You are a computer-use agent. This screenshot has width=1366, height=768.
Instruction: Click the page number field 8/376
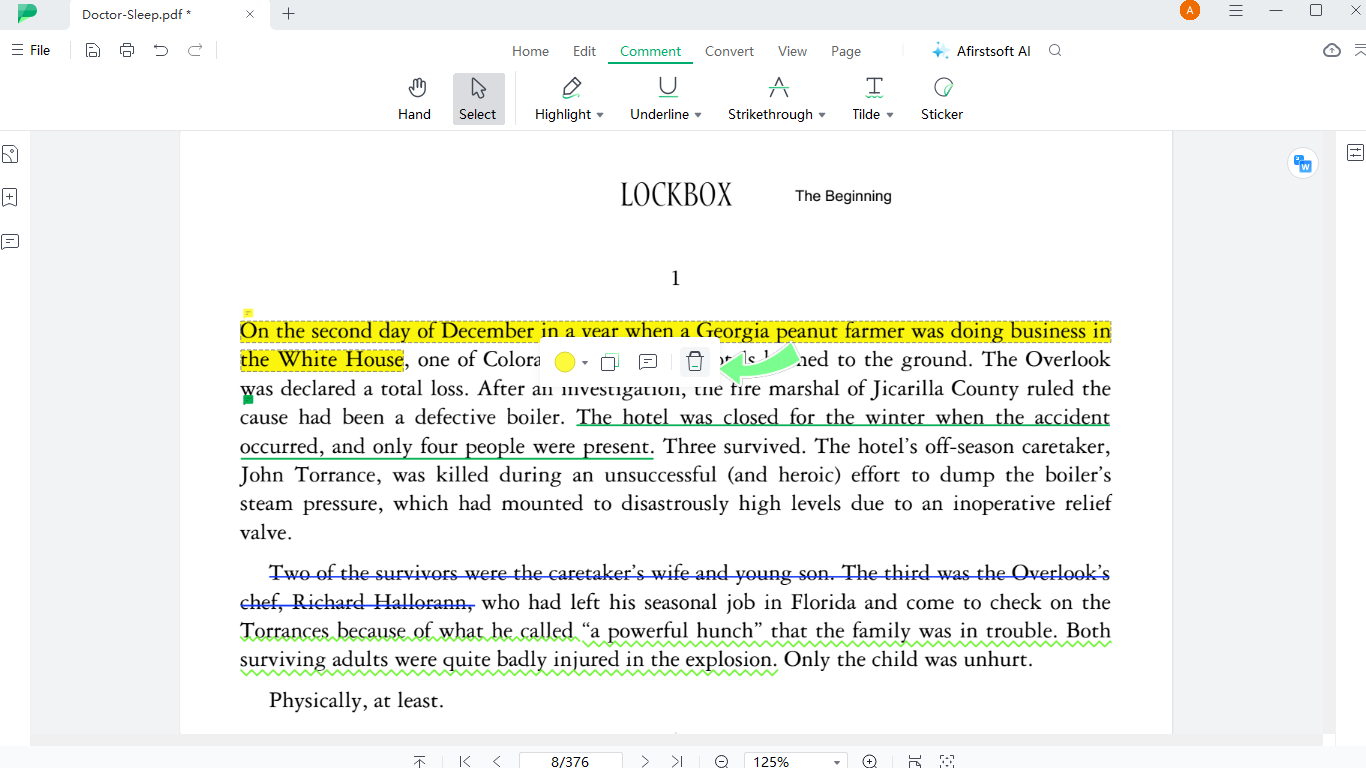570,761
